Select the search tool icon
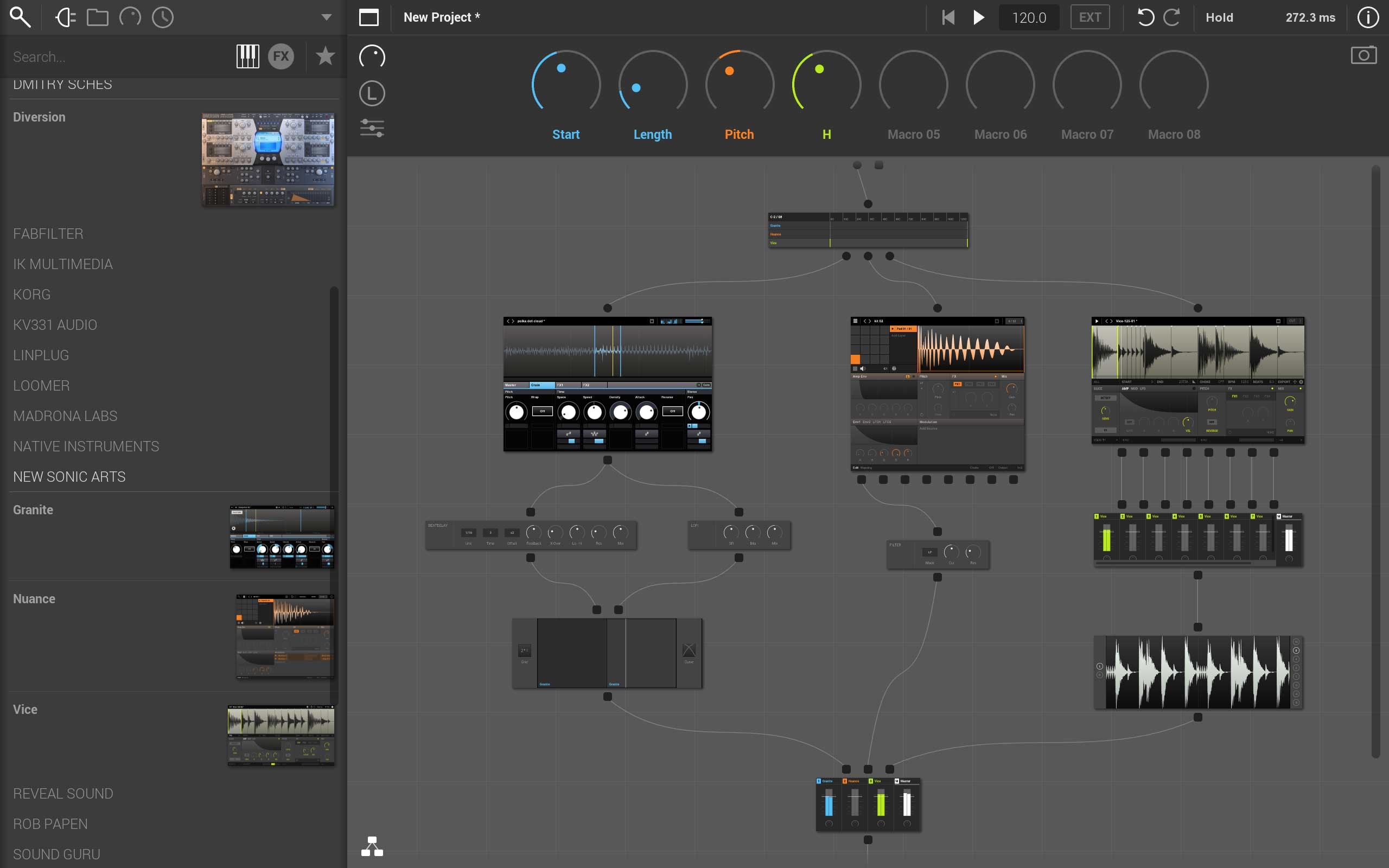This screenshot has width=1389, height=868. (x=20, y=18)
